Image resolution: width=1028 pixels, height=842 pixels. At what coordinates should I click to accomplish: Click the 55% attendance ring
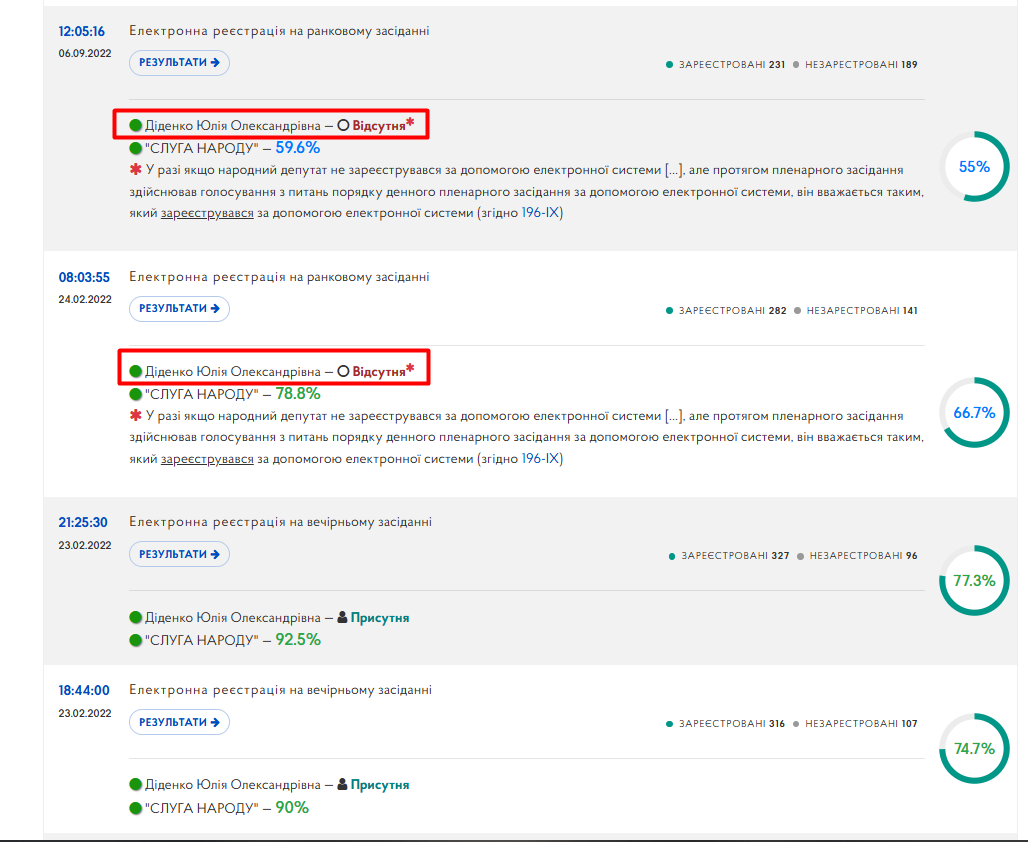click(974, 167)
